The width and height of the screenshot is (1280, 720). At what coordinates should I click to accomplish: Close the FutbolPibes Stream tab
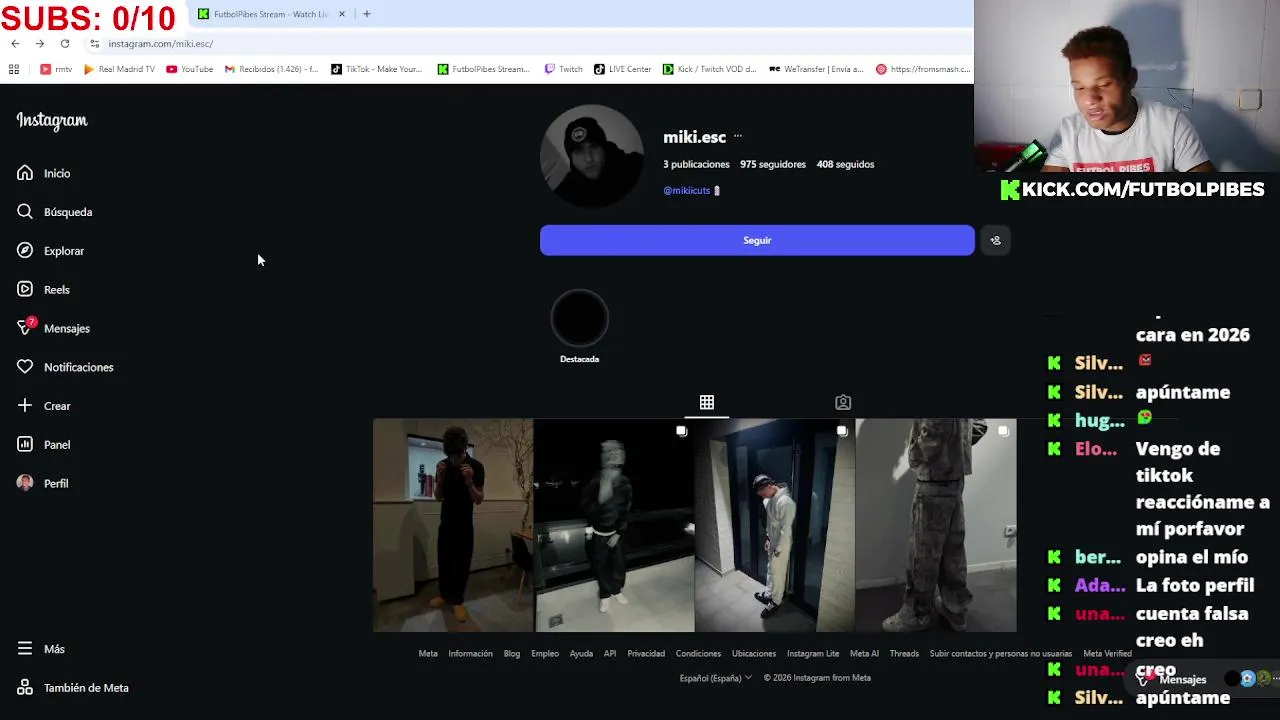point(342,14)
